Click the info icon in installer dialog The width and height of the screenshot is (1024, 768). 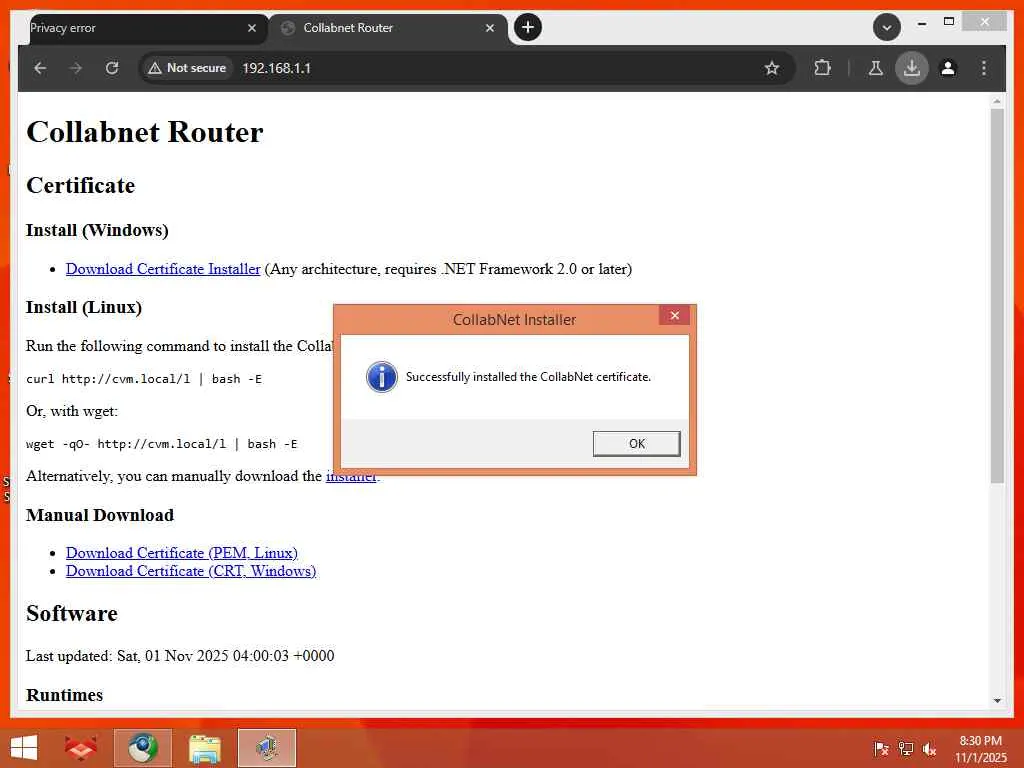click(381, 377)
